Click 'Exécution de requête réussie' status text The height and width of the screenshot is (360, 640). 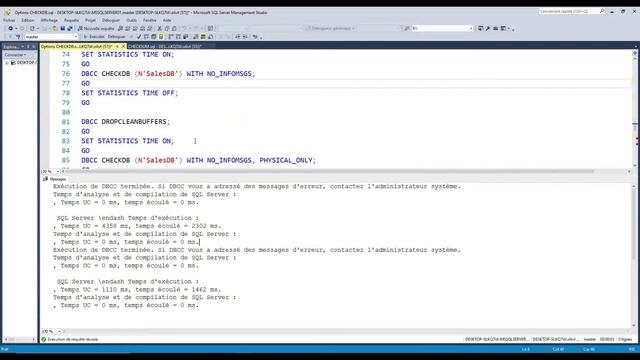click(73, 339)
